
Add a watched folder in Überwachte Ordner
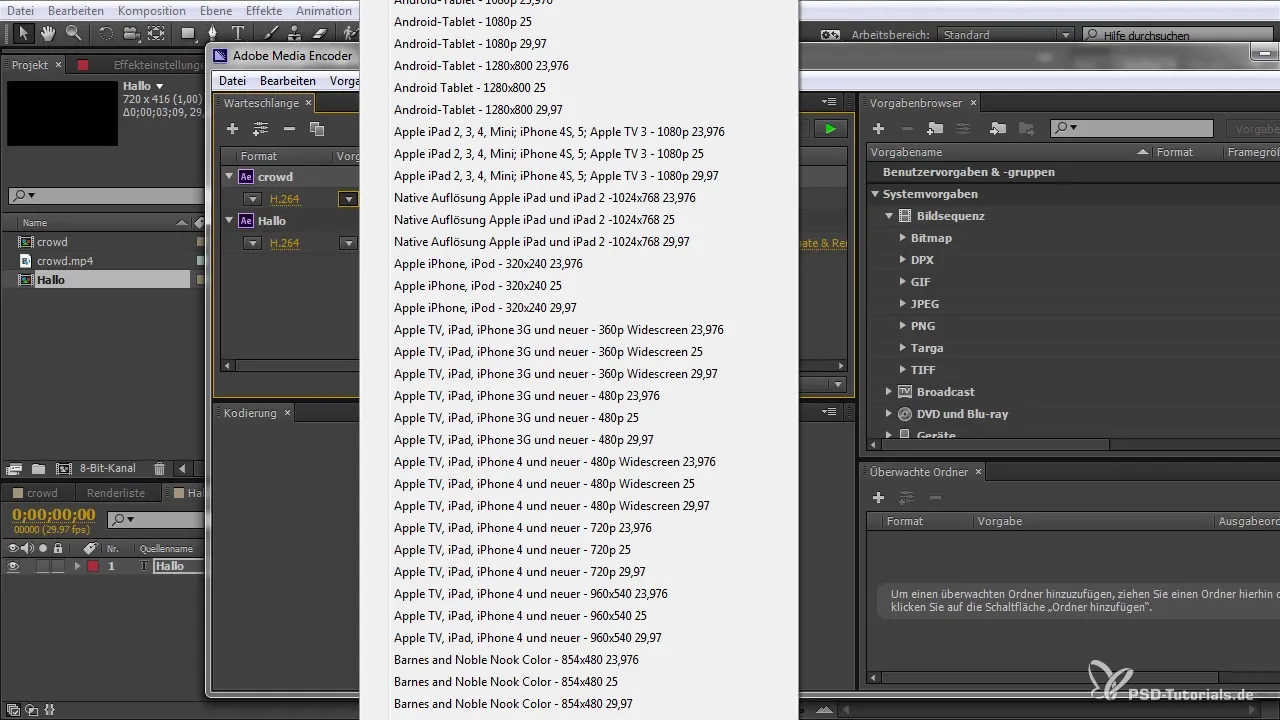pyautogui.click(x=879, y=497)
